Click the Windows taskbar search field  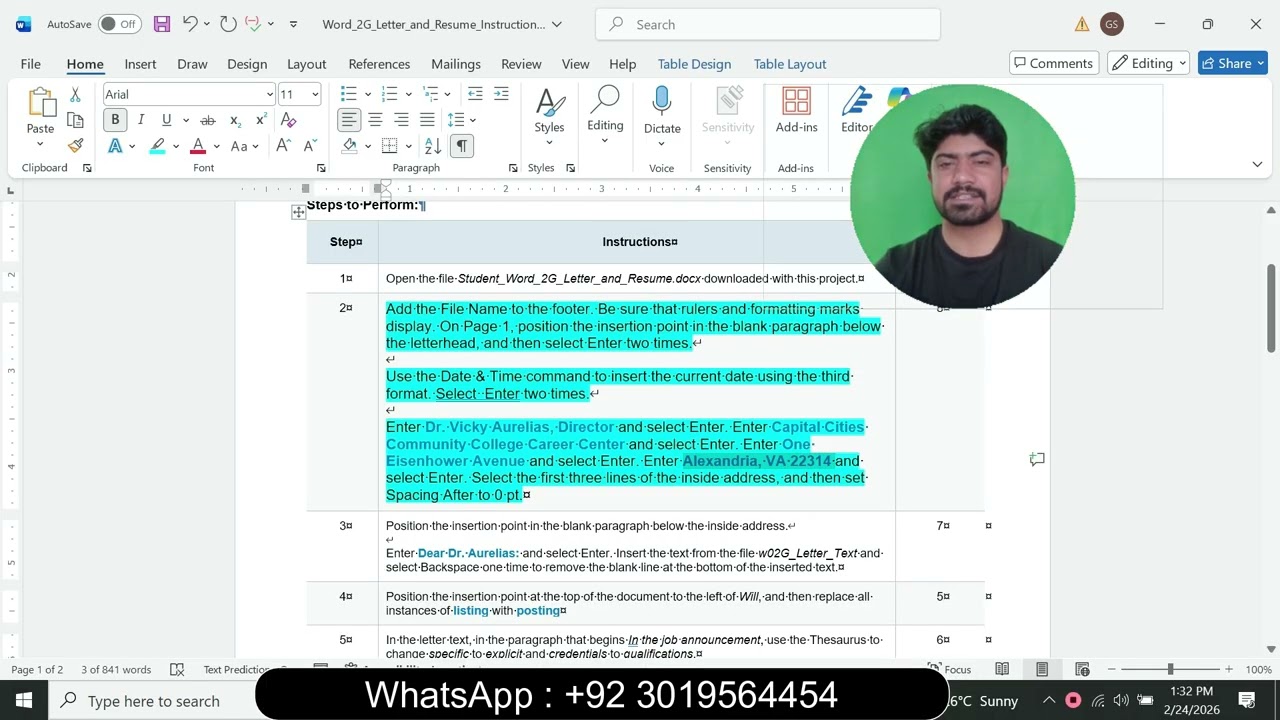153,701
